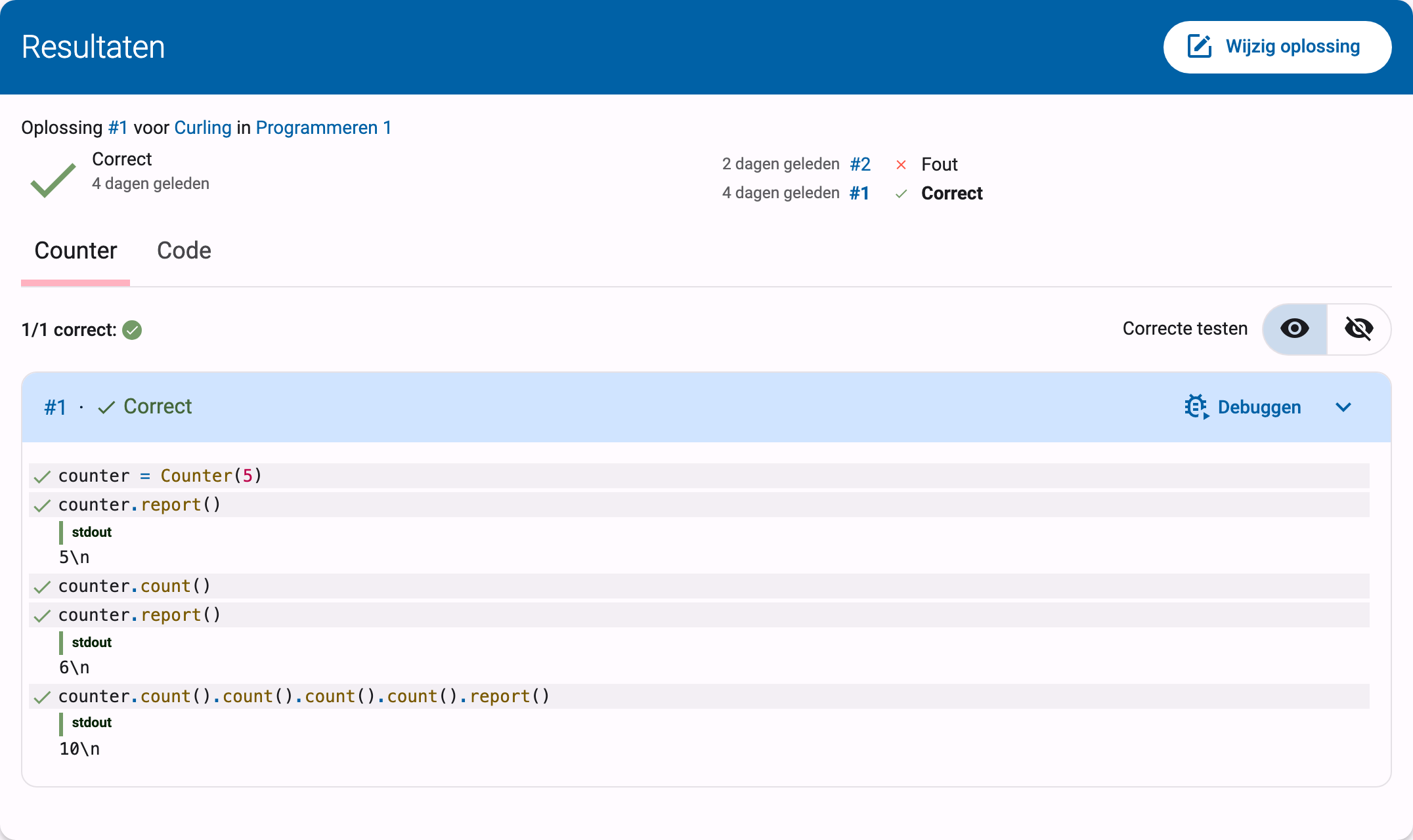Image resolution: width=1413 pixels, height=840 pixels.
Task: Click the red cross icon next to Fout
Action: [902, 165]
